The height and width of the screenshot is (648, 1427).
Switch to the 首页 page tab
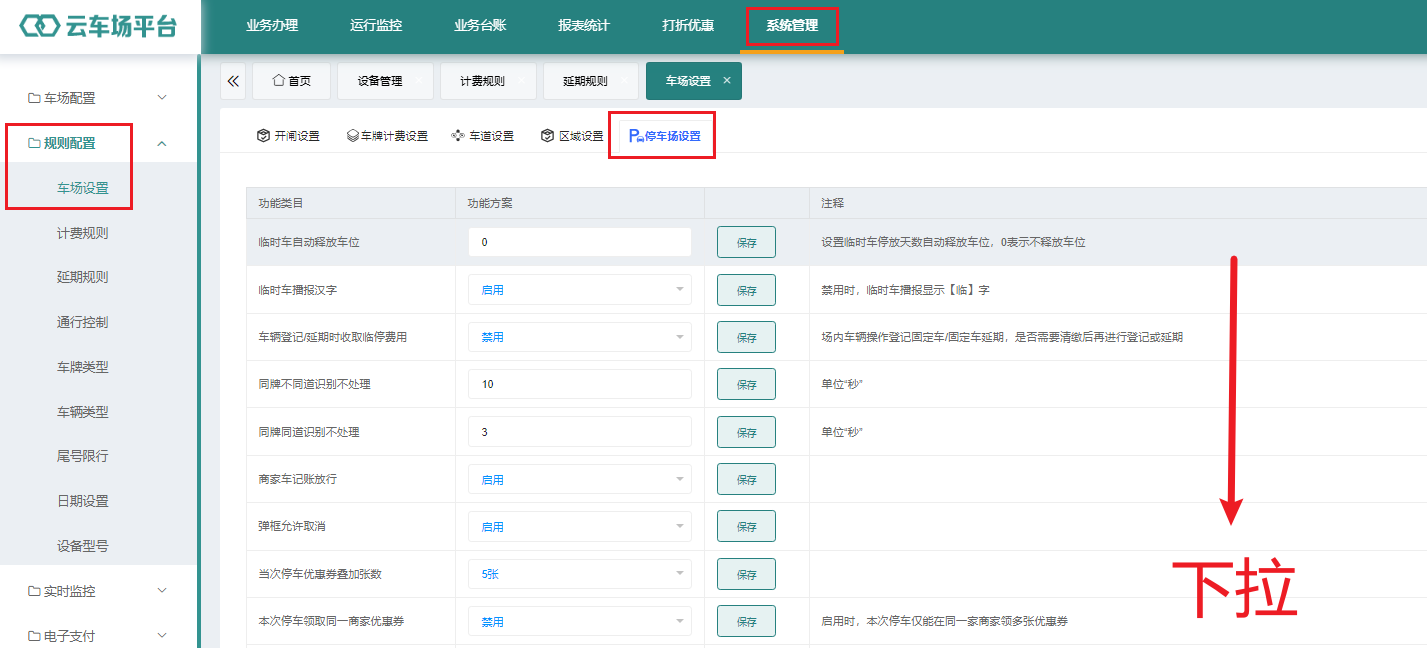tap(291, 81)
